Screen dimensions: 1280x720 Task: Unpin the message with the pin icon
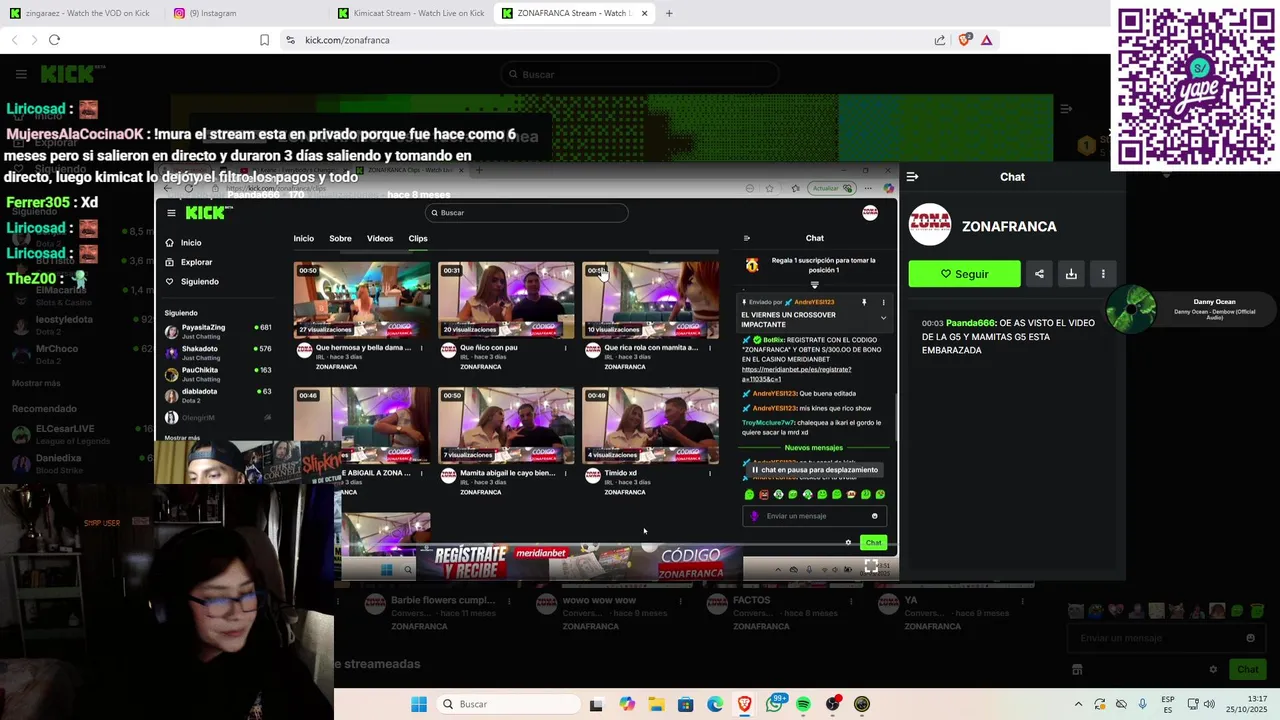[864, 302]
